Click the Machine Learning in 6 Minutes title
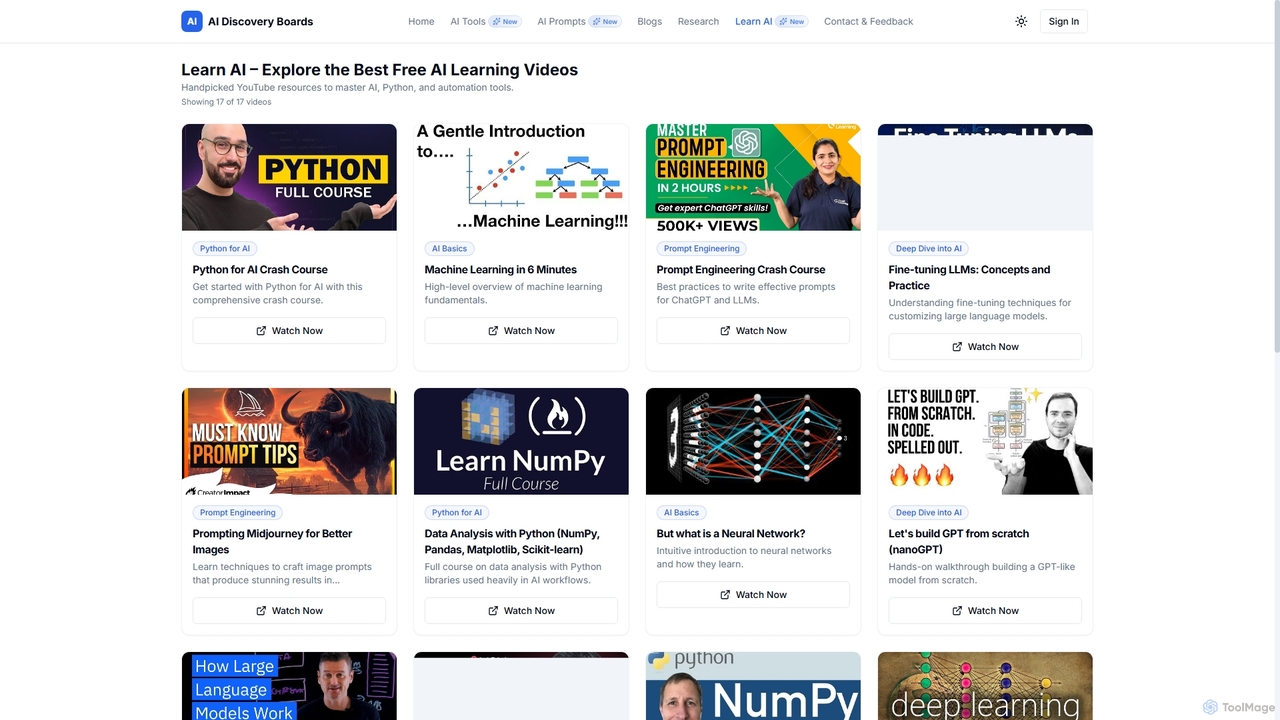 (500, 269)
